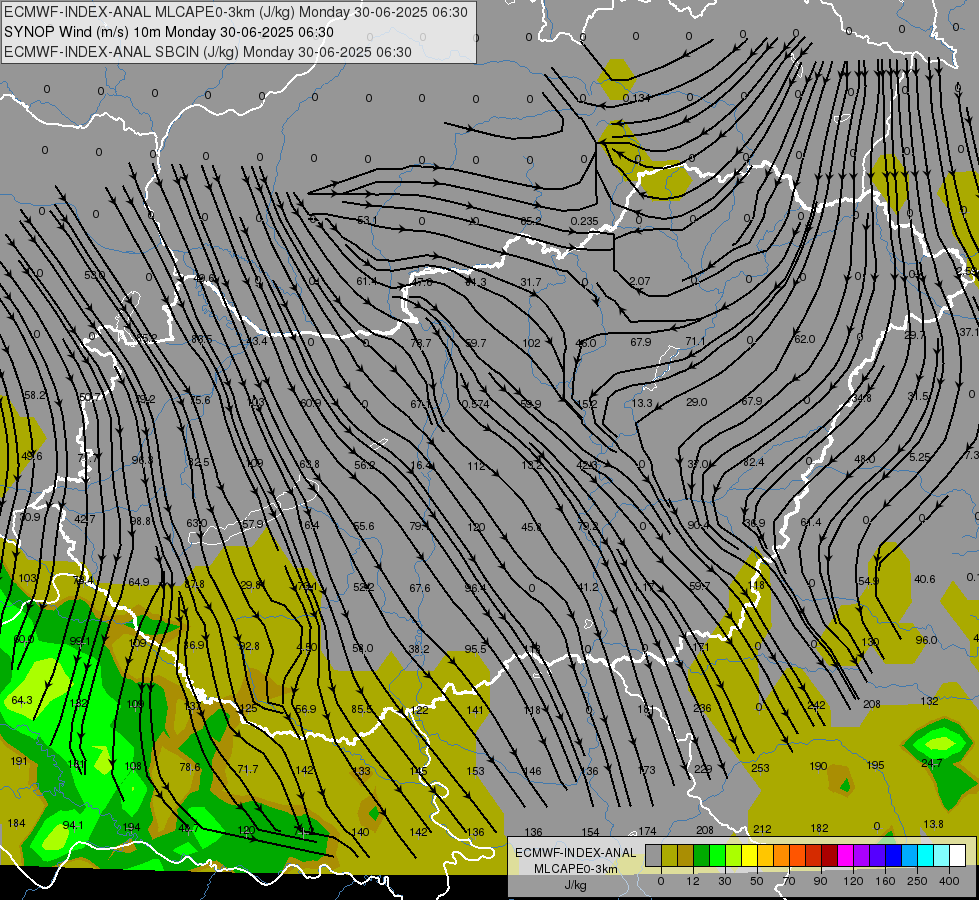Click the map value '190'
This screenshot has width=979, height=900.
(818, 766)
